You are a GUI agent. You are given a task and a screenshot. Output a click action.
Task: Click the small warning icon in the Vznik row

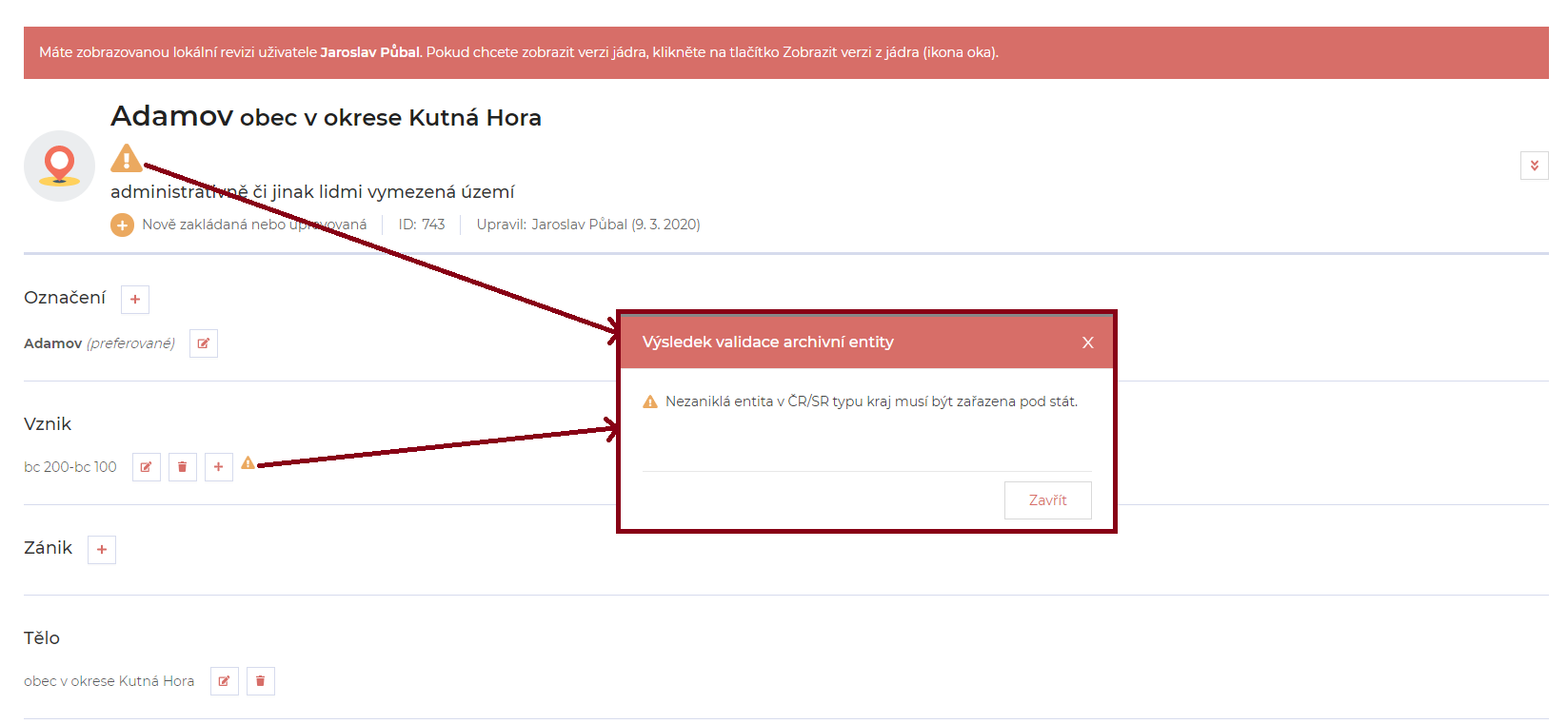click(248, 463)
